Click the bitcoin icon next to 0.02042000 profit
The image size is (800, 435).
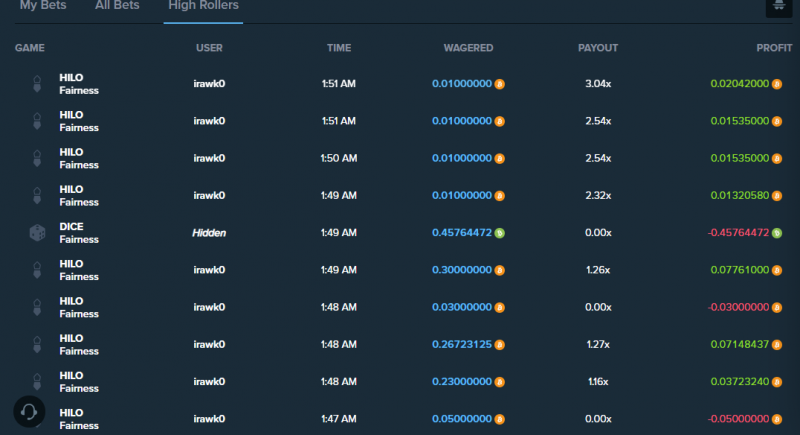pyautogui.click(x=777, y=84)
